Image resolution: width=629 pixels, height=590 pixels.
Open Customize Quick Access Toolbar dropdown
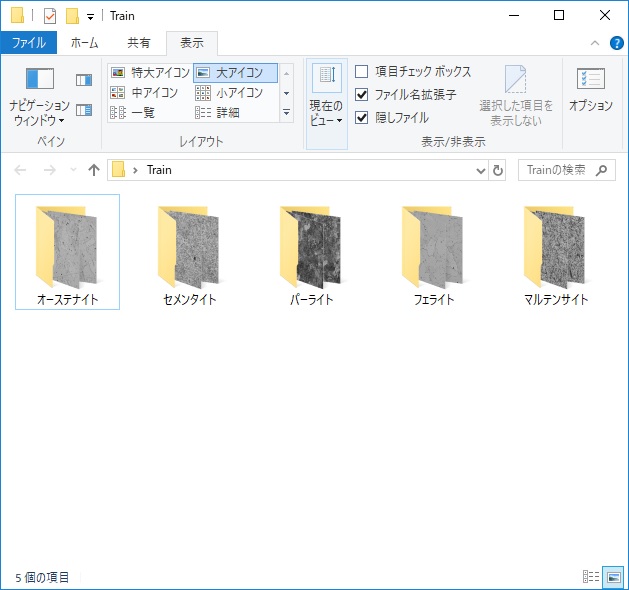click(x=91, y=16)
